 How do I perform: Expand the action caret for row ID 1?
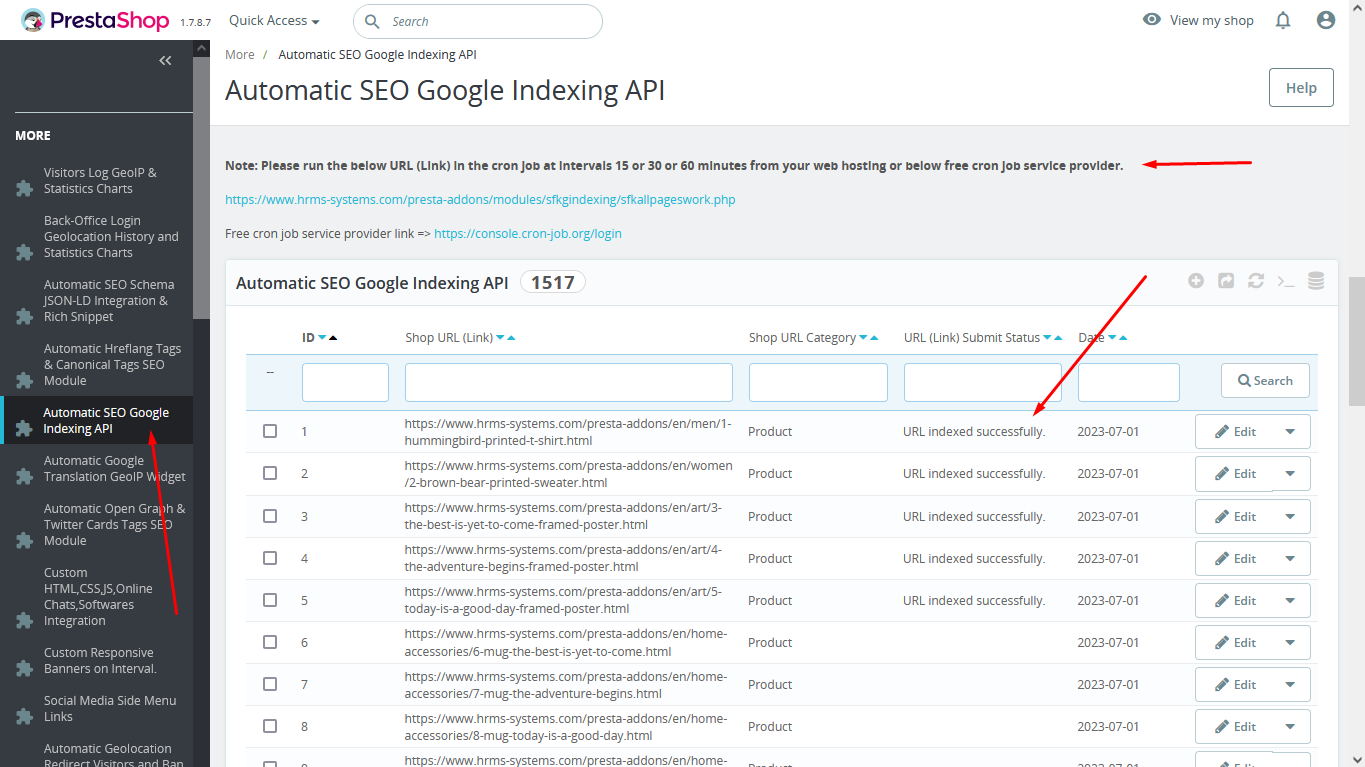click(x=1290, y=432)
